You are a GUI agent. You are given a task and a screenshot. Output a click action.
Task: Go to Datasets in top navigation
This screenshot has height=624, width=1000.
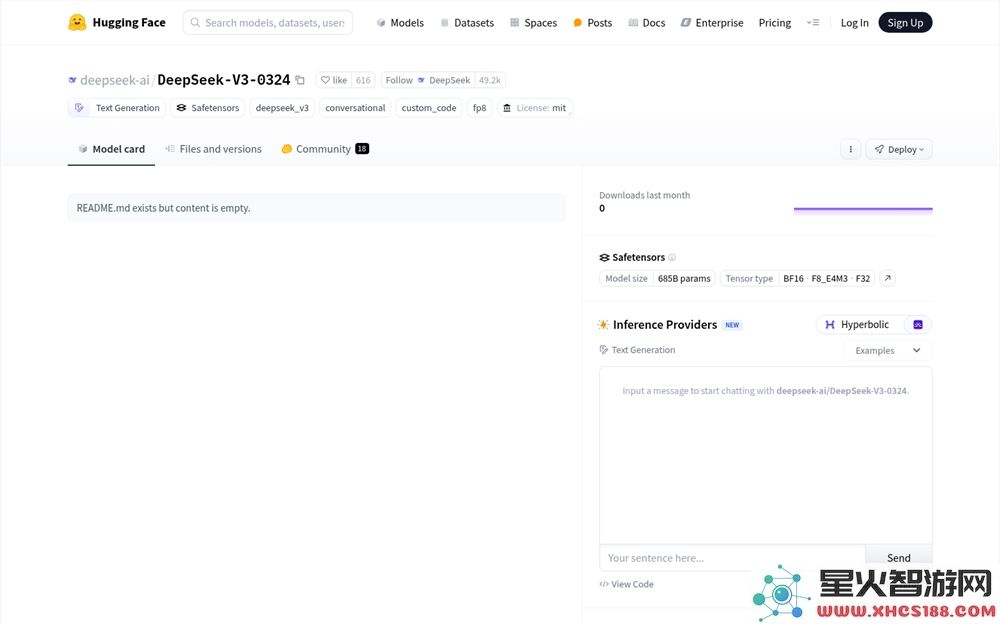click(x=467, y=23)
